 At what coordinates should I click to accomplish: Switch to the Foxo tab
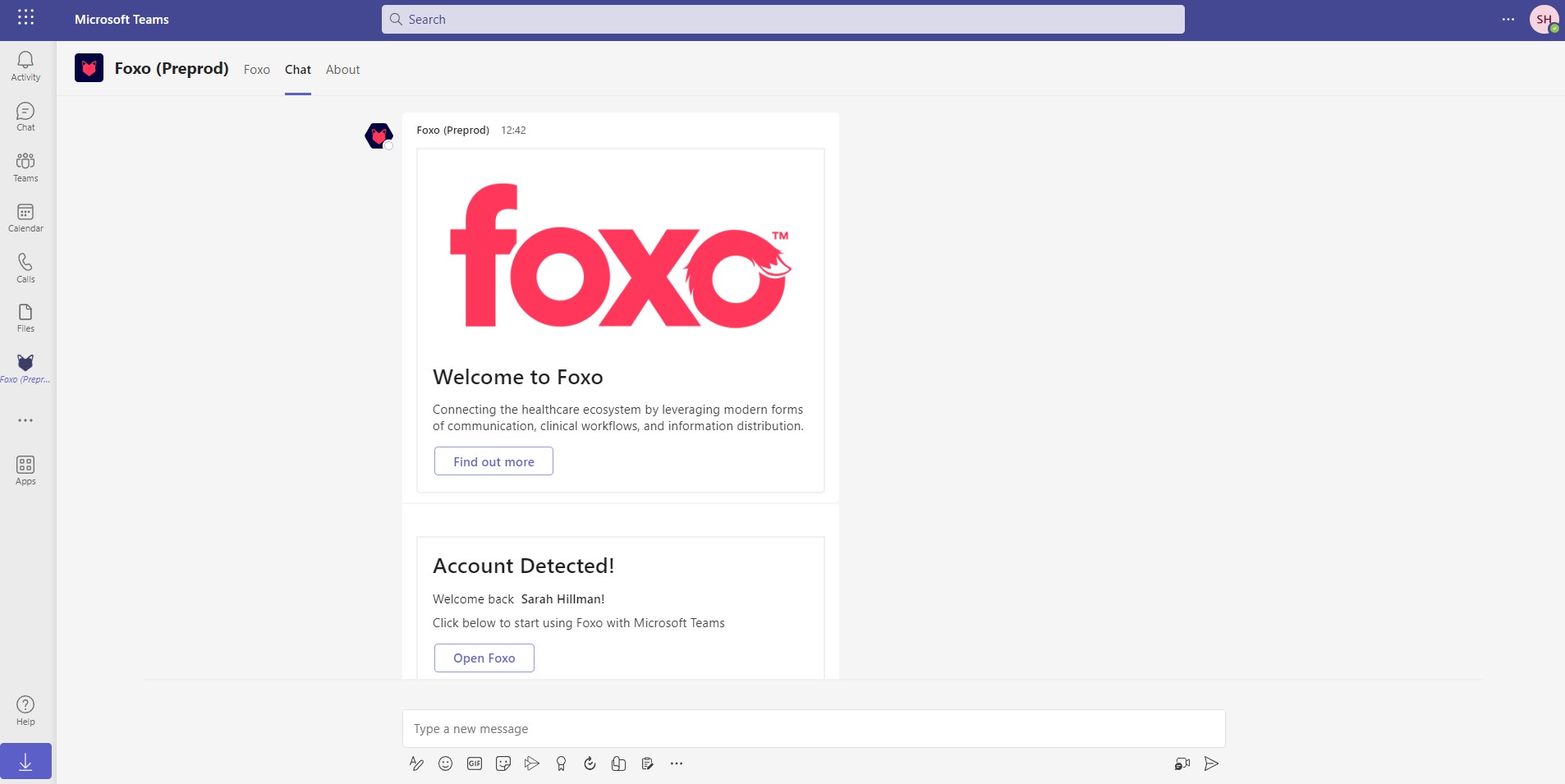[257, 70]
